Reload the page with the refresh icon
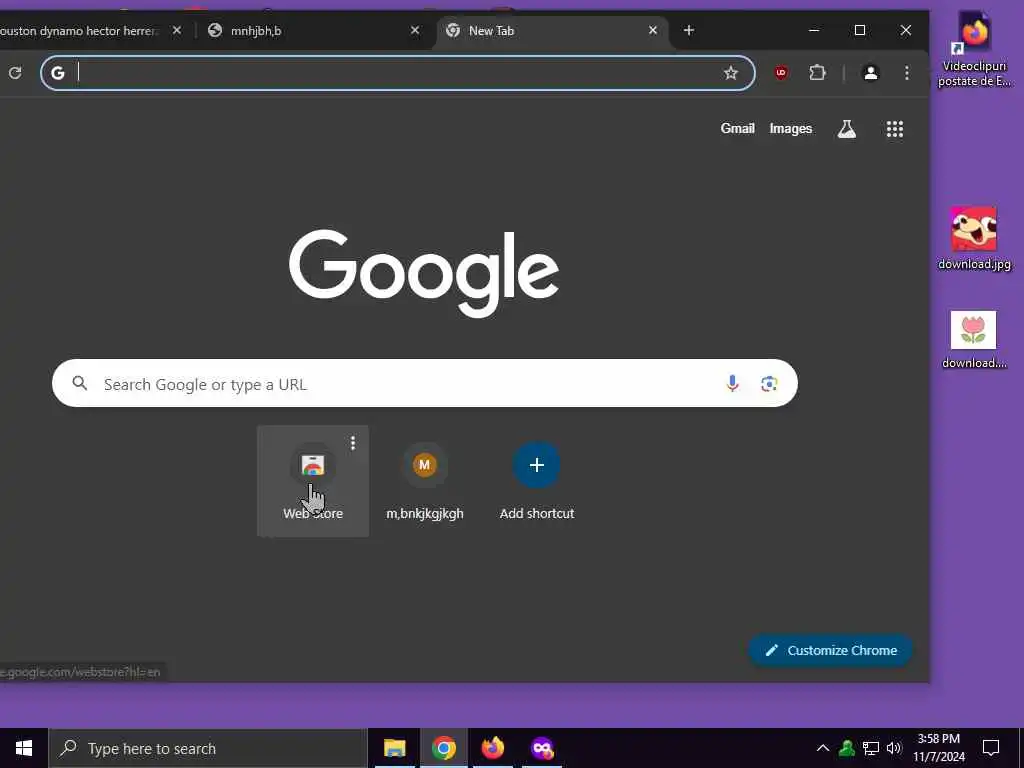 coord(15,72)
